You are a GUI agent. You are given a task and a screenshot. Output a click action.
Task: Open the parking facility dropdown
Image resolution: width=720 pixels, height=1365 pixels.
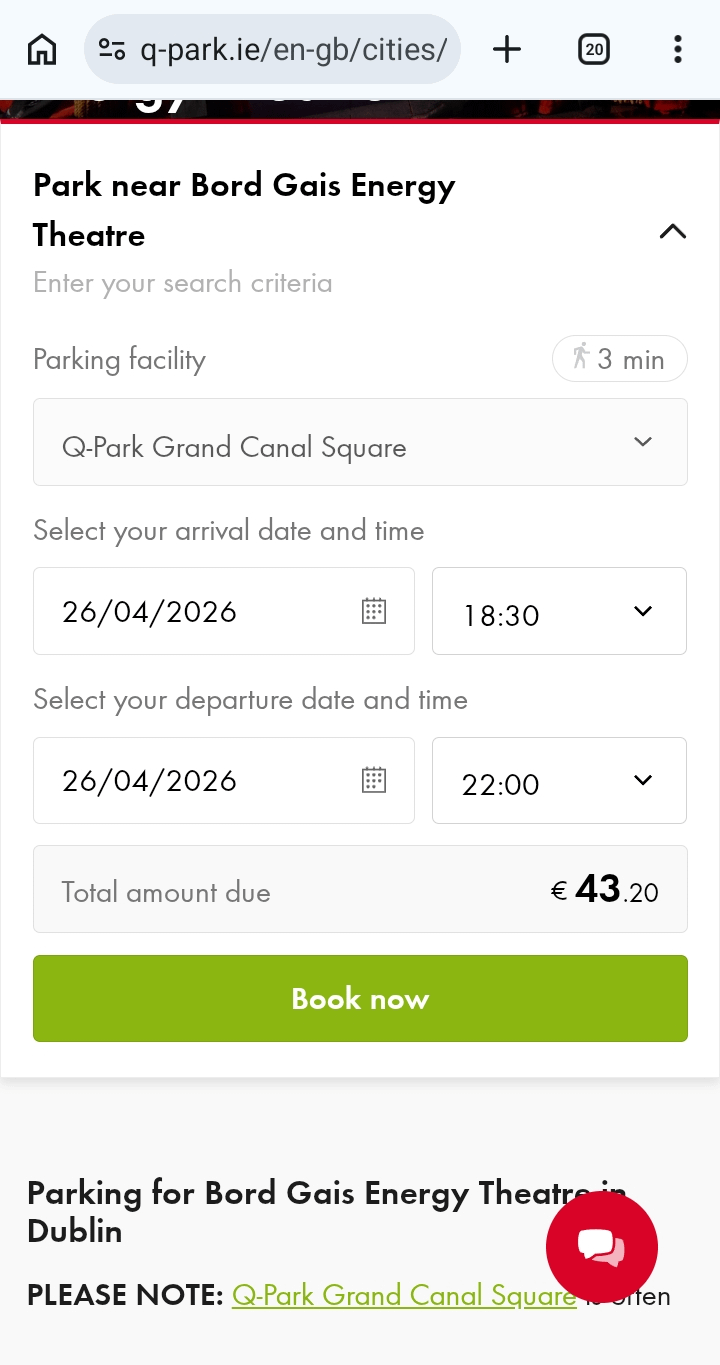click(x=360, y=443)
